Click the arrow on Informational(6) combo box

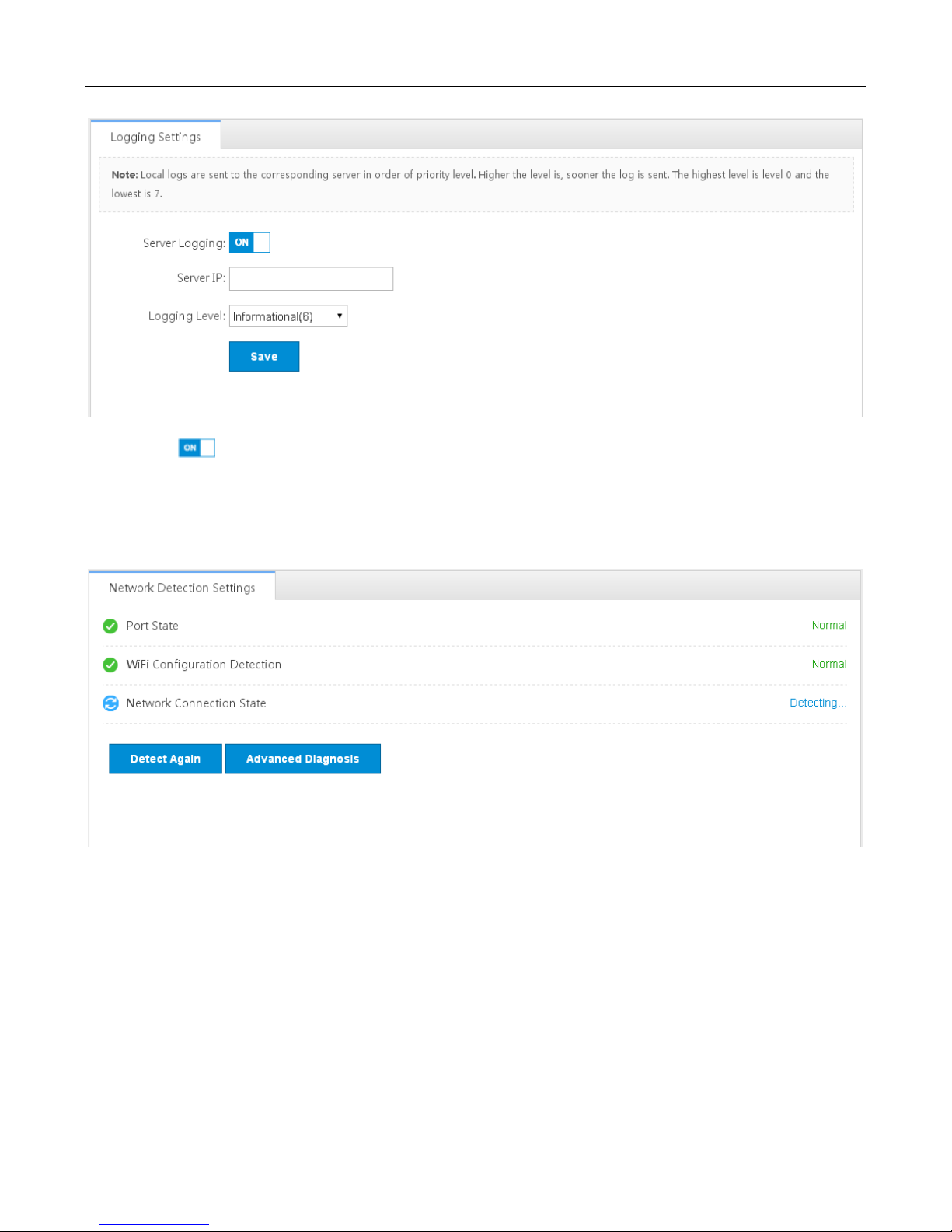pos(340,316)
